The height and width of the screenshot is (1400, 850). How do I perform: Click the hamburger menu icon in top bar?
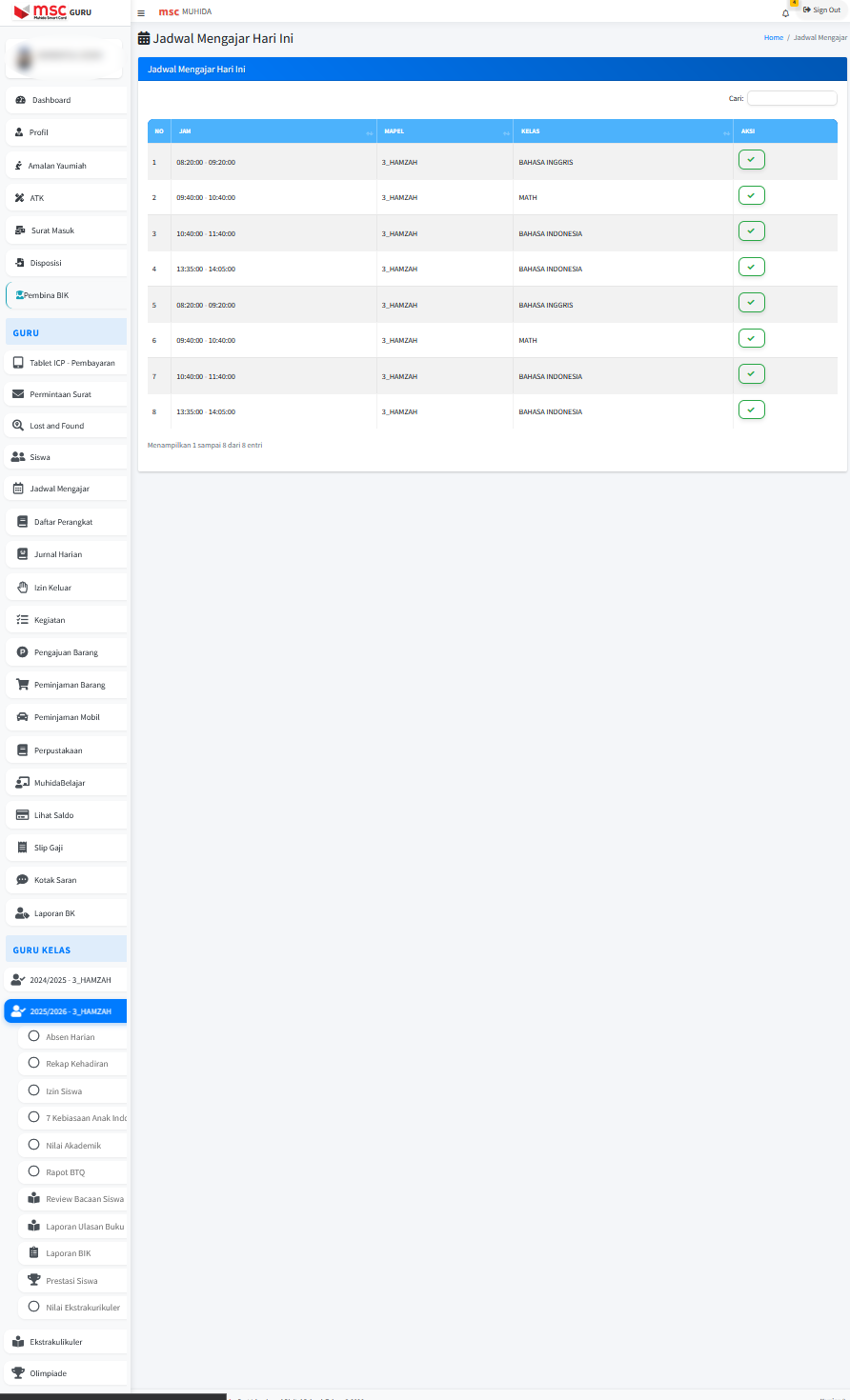coord(141,12)
